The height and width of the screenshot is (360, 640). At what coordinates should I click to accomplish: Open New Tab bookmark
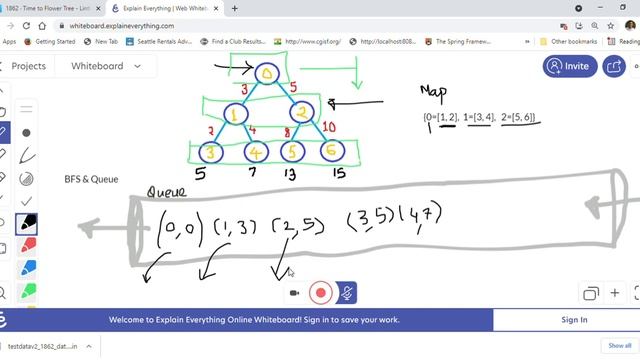point(101,42)
